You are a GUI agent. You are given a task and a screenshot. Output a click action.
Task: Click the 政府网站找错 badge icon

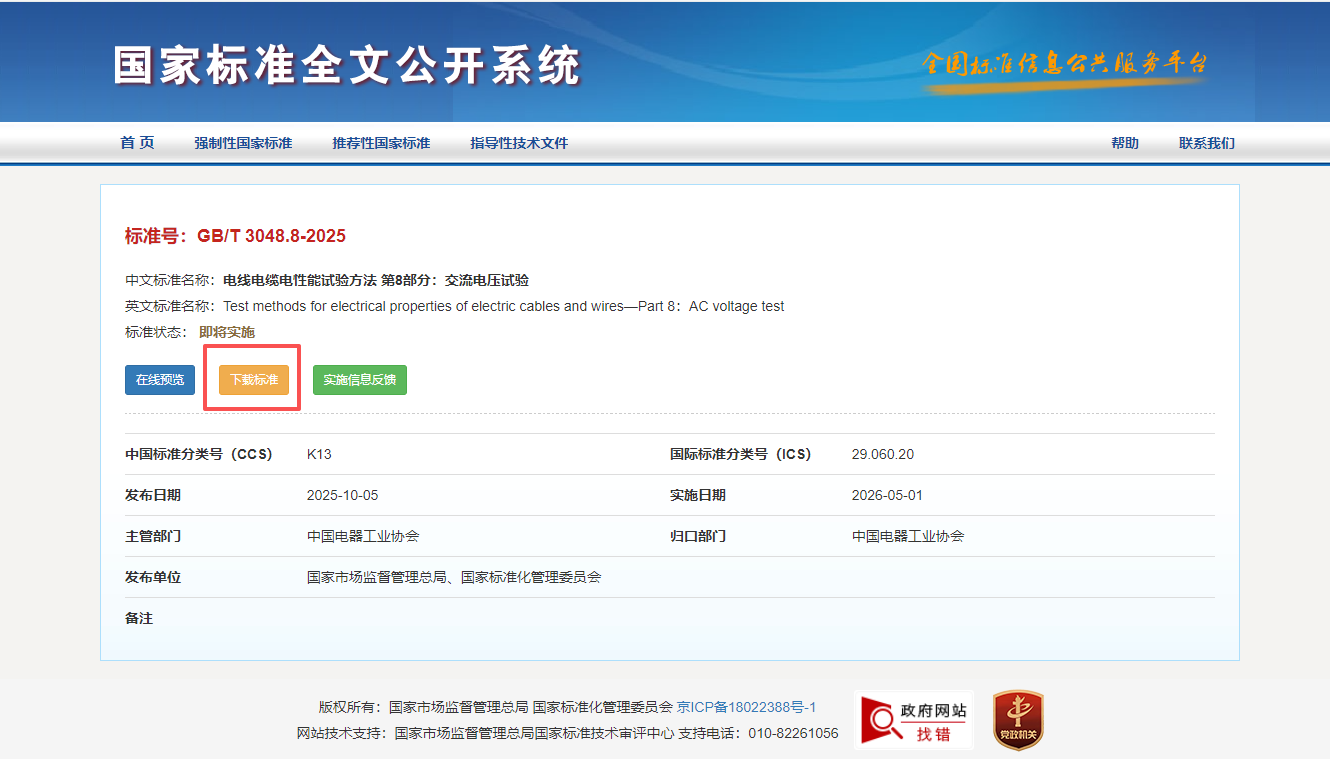(x=914, y=720)
